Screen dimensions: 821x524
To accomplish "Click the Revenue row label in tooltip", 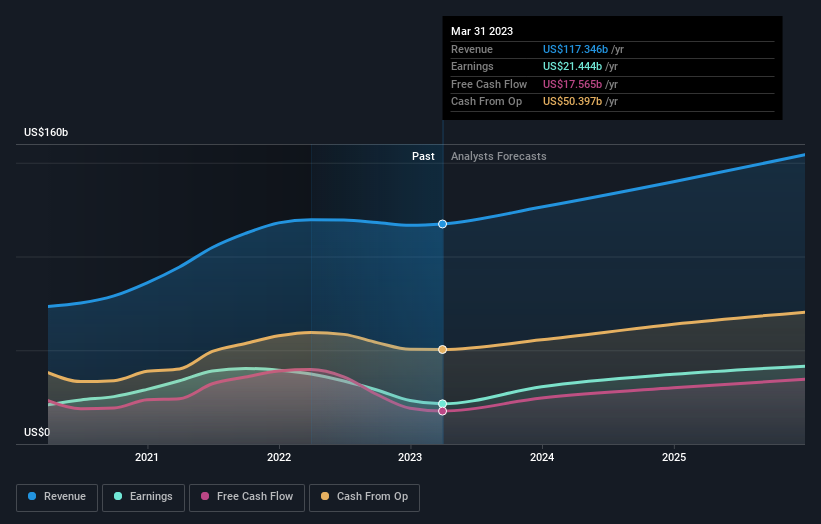I will tap(472, 49).
